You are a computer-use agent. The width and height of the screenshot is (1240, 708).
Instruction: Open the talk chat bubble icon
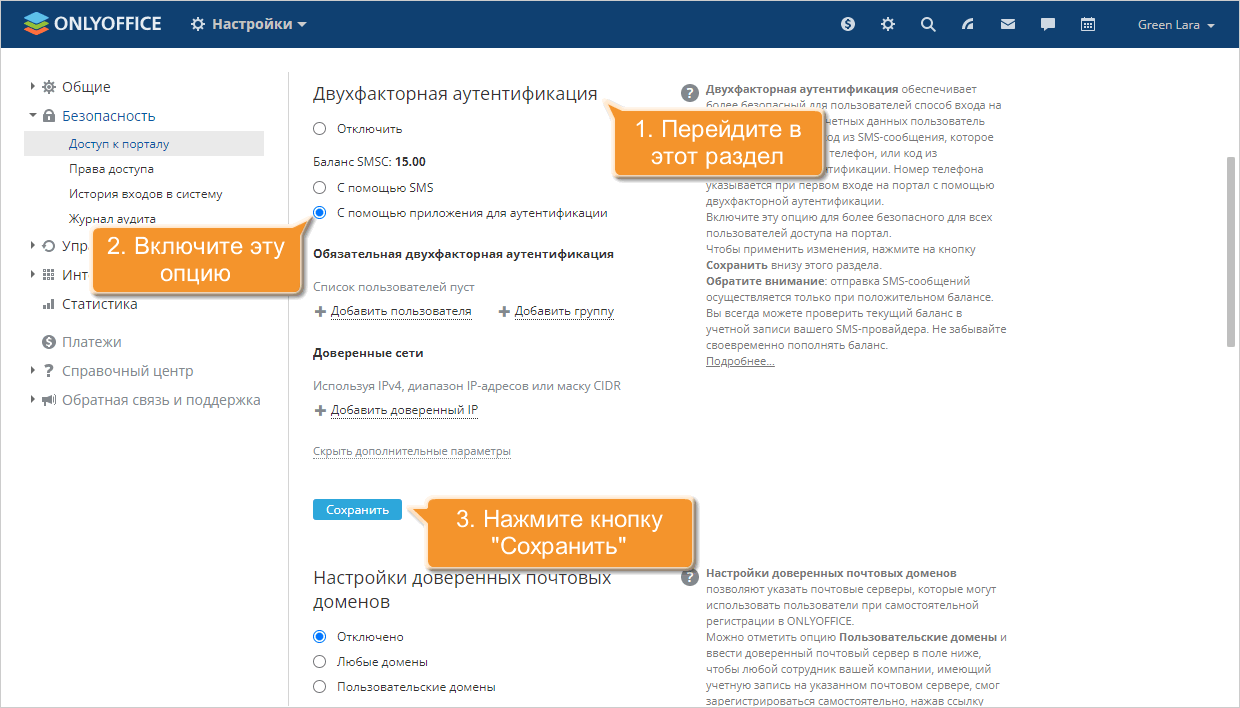tap(1048, 25)
